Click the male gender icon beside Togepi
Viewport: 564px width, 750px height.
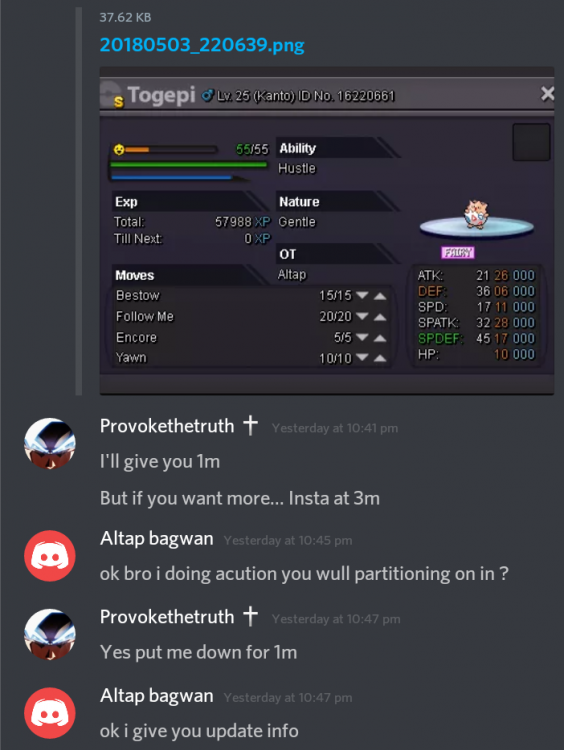[207, 96]
